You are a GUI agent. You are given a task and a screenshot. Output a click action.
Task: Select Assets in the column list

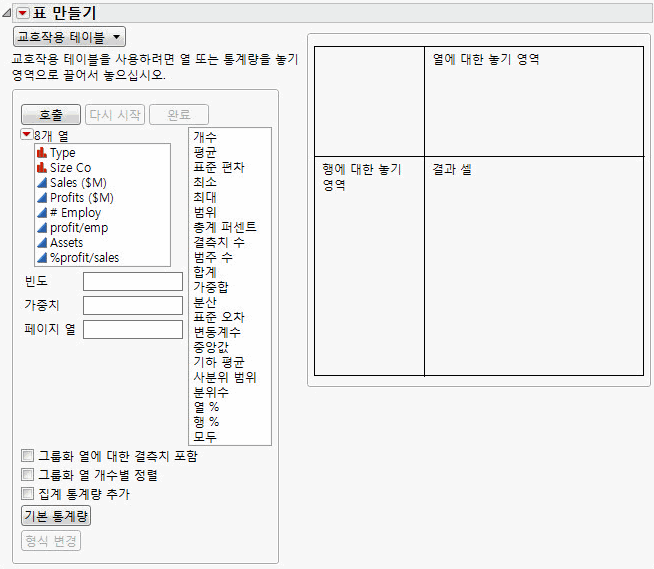tap(67, 243)
